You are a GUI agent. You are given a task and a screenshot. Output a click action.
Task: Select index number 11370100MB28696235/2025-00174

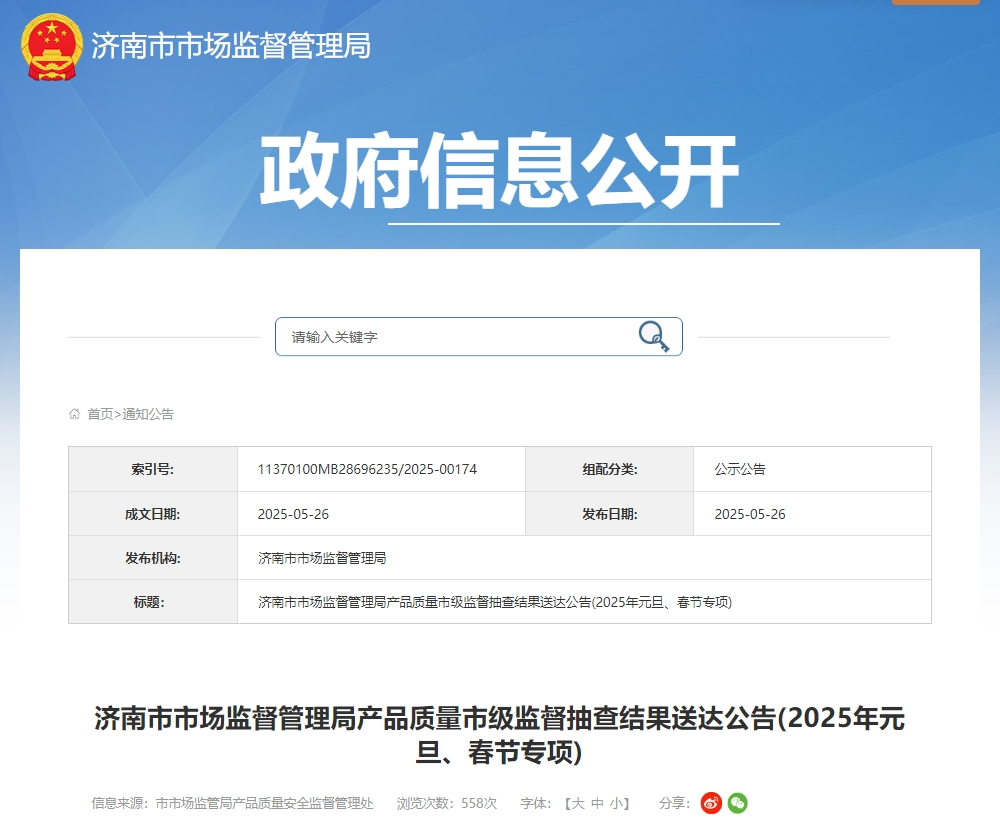coord(367,469)
